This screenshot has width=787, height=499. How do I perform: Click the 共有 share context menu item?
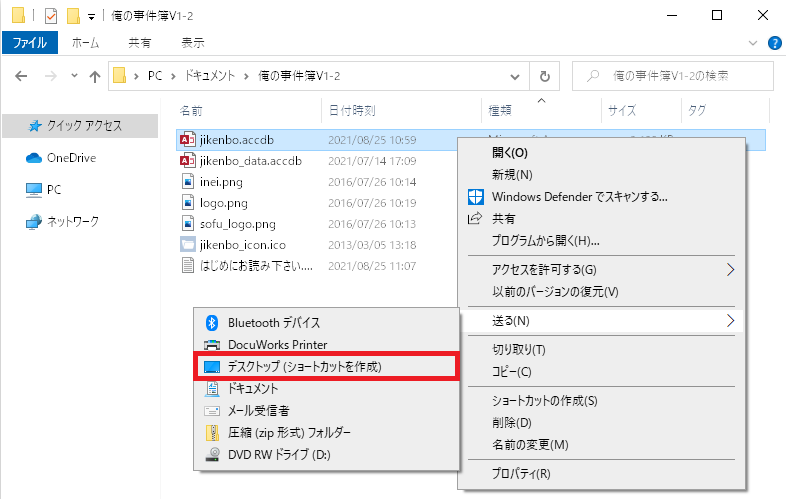coord(504,218)
